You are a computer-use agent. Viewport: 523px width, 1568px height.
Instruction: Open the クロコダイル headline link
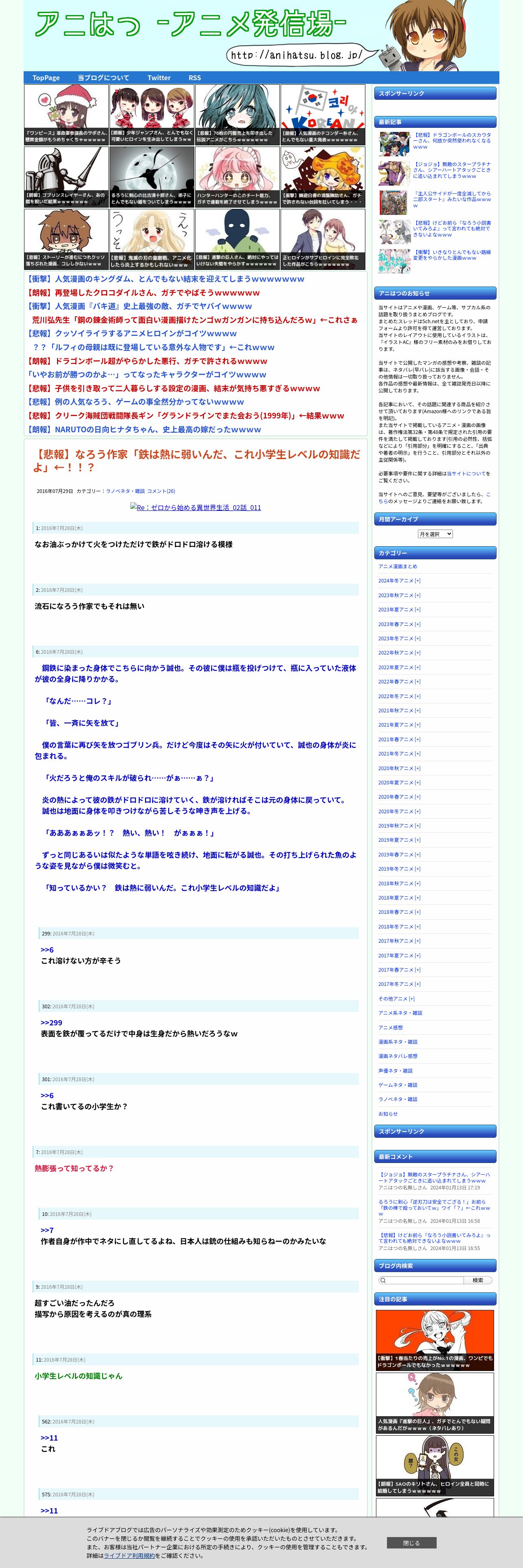tap(143, 293)
